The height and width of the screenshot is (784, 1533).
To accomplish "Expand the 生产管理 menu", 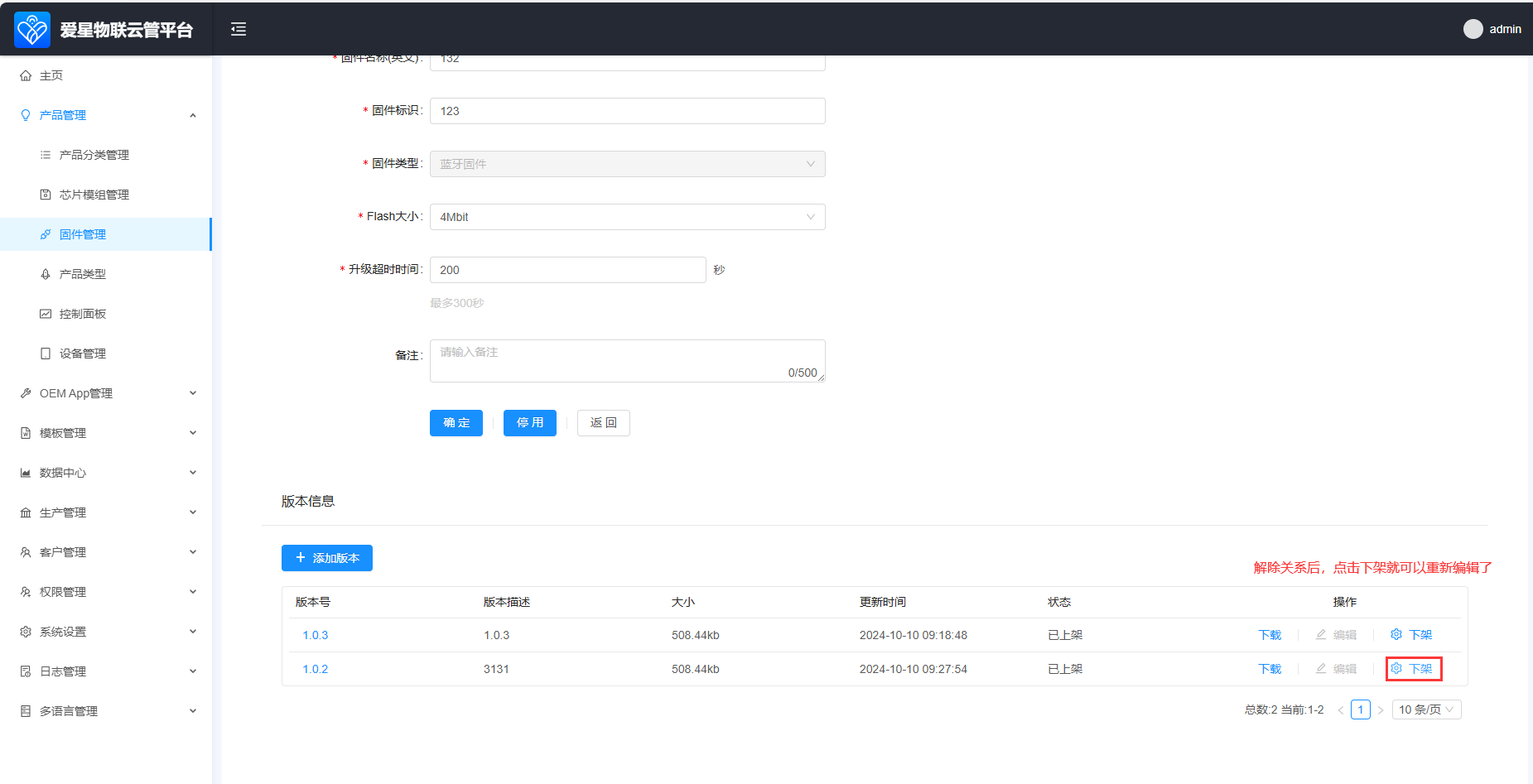I will (106, 512).
